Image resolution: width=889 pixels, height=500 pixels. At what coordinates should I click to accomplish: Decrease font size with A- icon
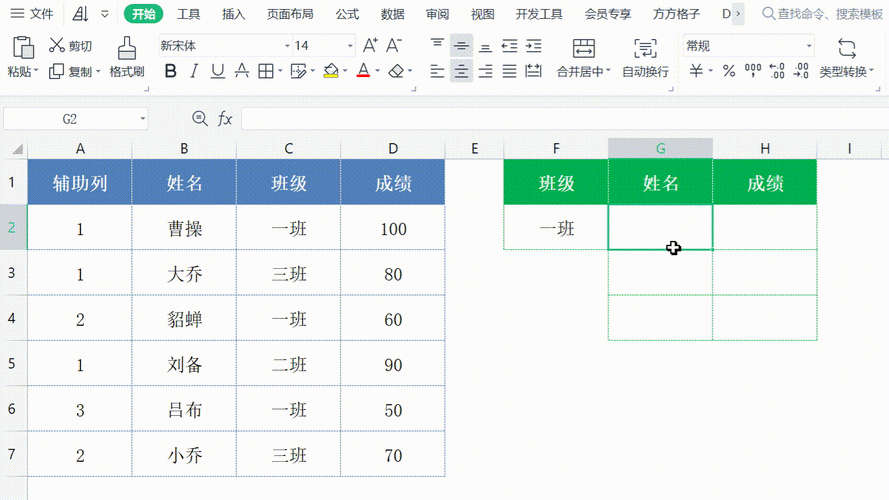[x=394, y=45]
